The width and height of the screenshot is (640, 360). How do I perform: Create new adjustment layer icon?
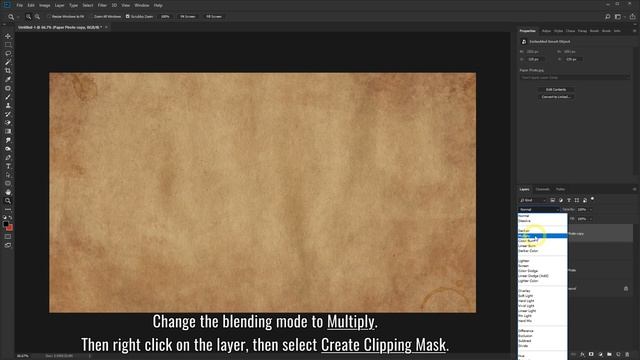coord(600,354)
